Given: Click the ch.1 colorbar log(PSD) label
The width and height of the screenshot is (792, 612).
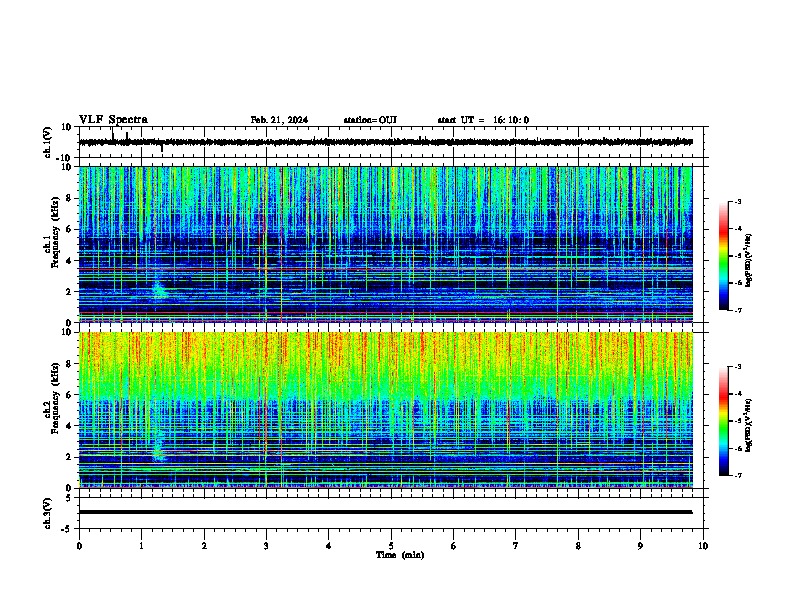Looking at the screenshot, I should (749, 260).
